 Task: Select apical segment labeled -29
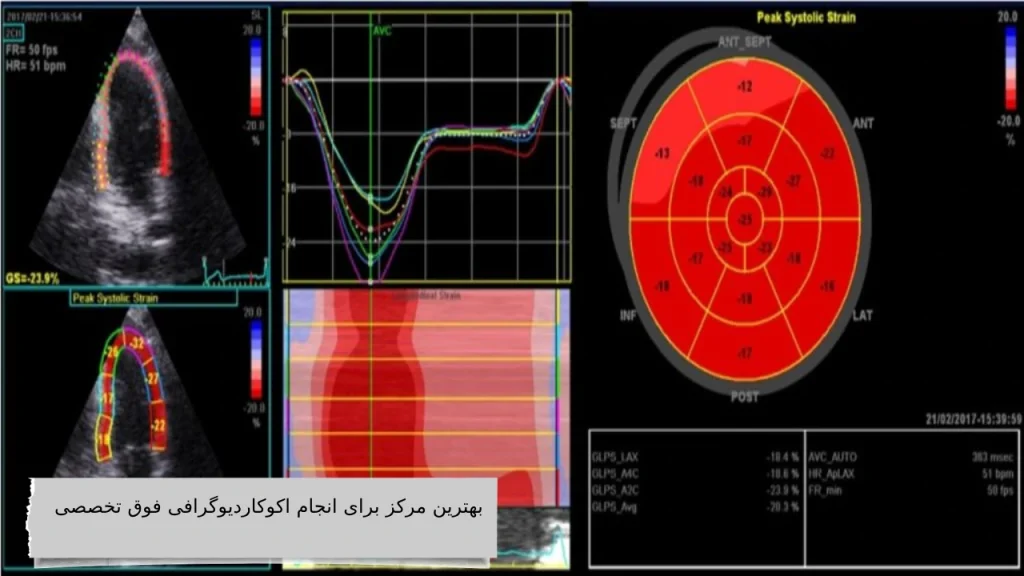click(x=765, y=191)
